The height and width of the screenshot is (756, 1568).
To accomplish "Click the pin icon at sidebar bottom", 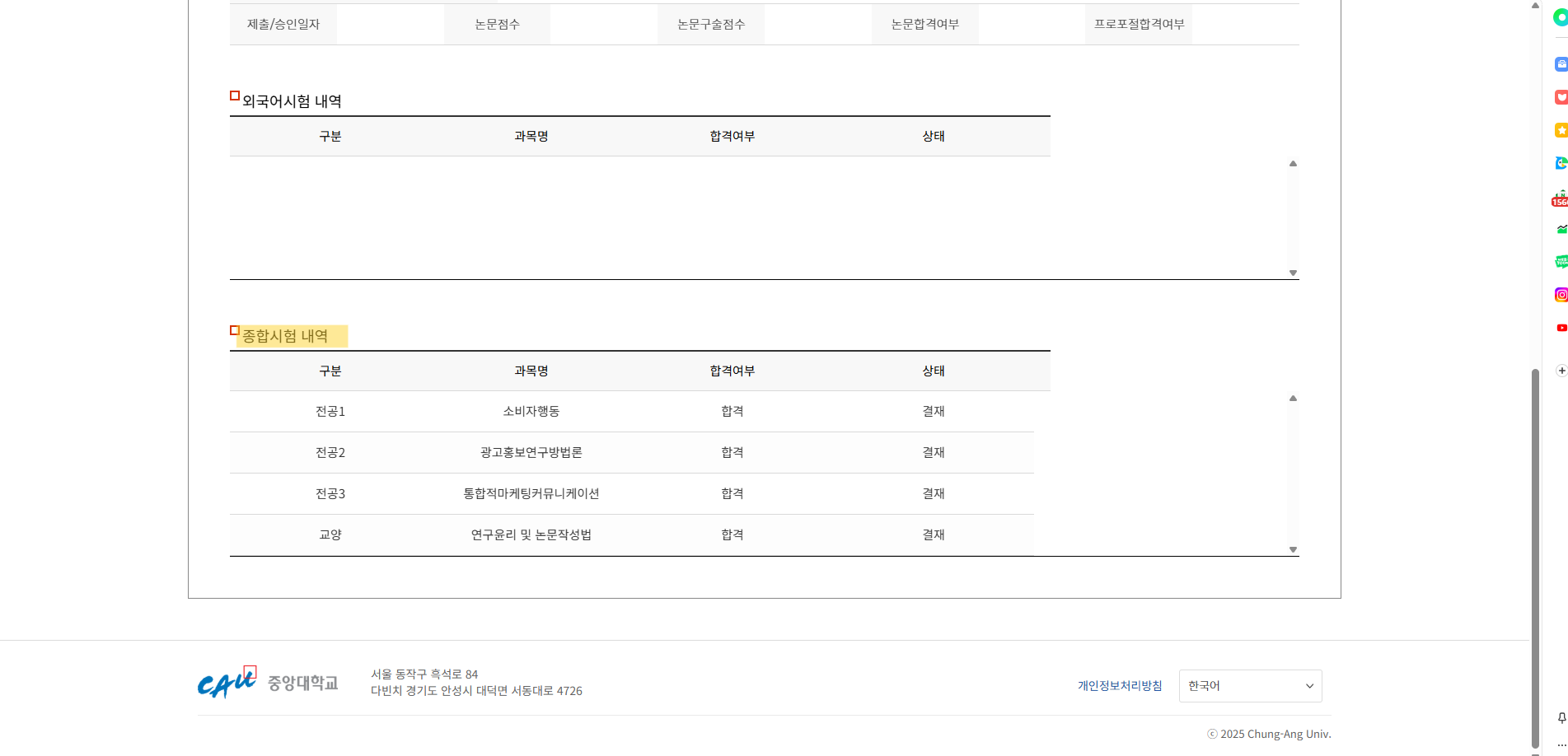I will tap(1561, 718).
